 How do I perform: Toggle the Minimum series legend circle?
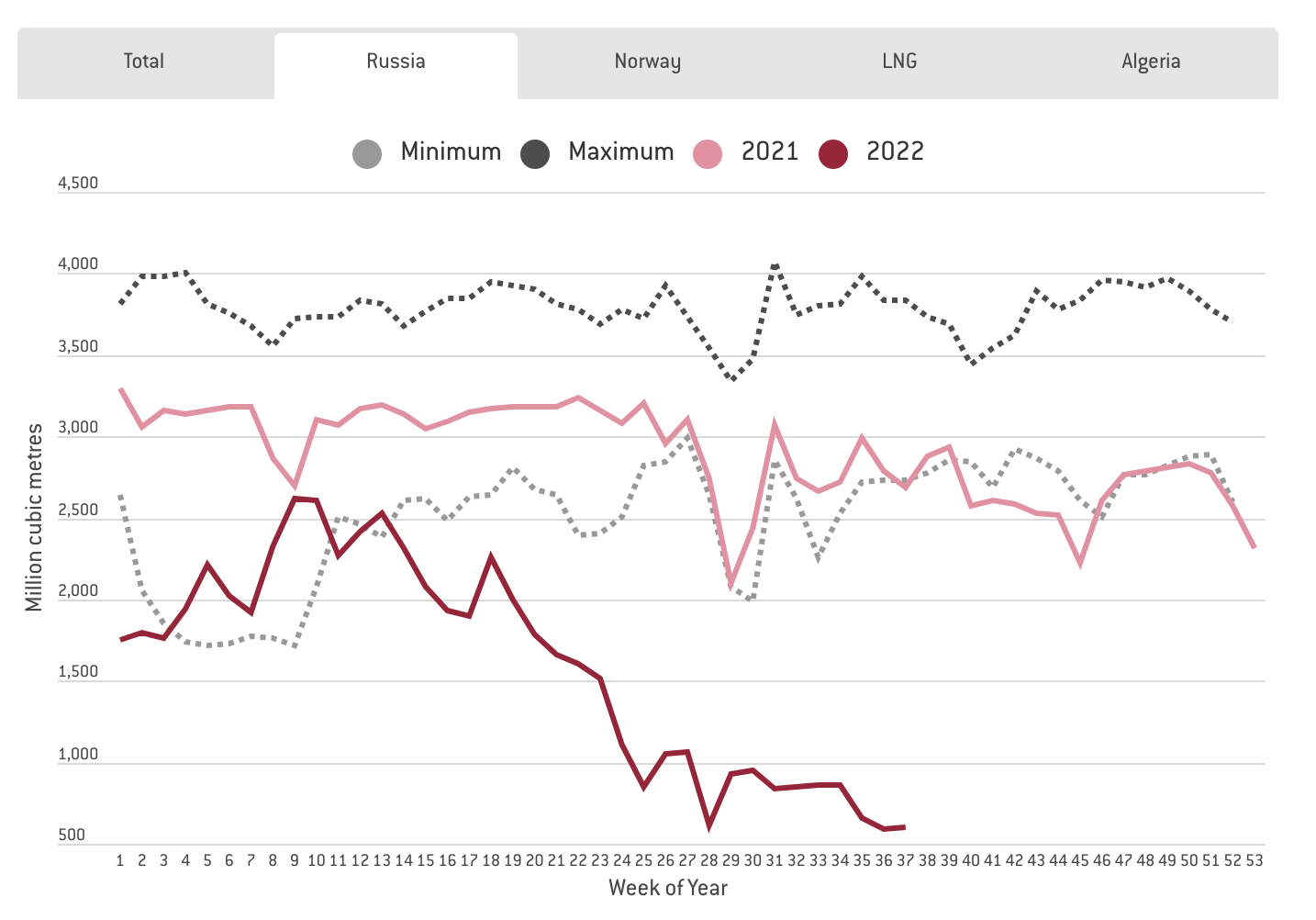[367, 153]
